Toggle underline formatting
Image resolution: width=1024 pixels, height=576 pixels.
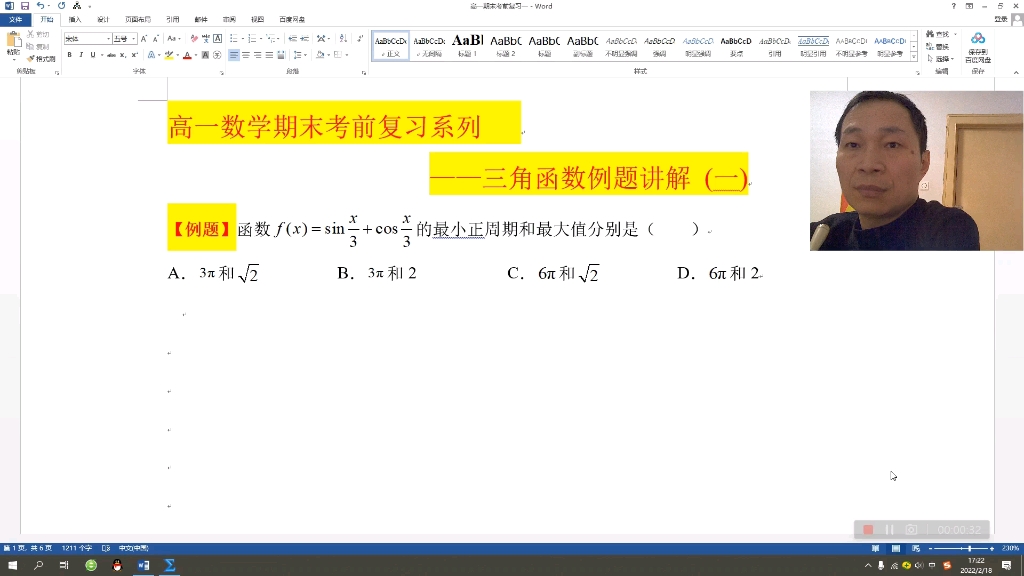(92, 55)
